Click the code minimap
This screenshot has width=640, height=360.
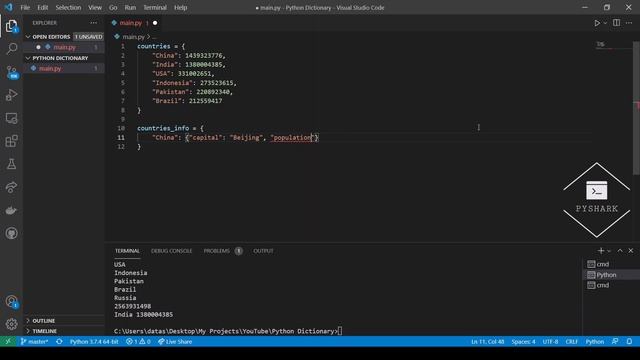[612, 46]
